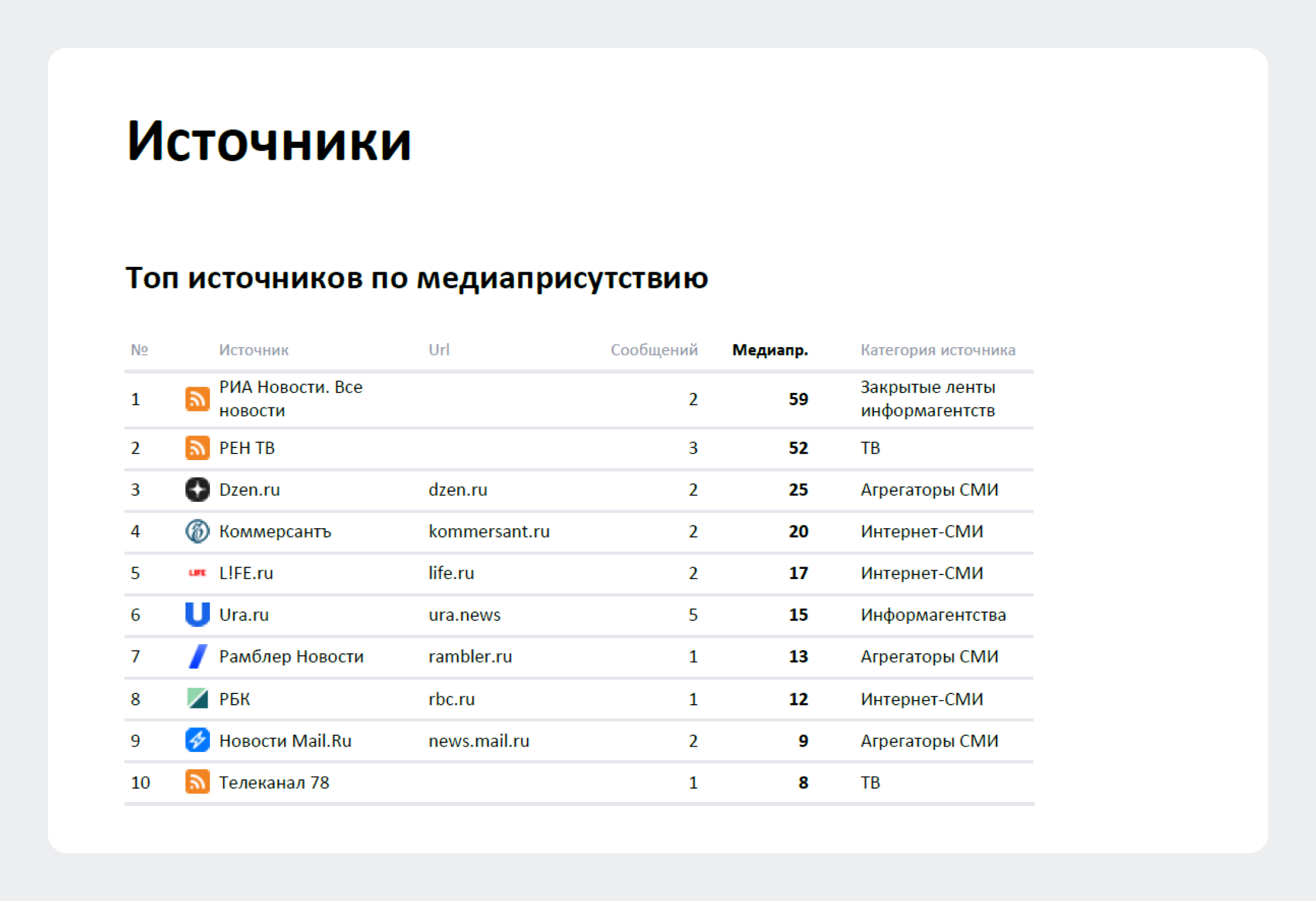Click the media presence value 13
This screenshot has height=901, width=1316.
point(798,656)
